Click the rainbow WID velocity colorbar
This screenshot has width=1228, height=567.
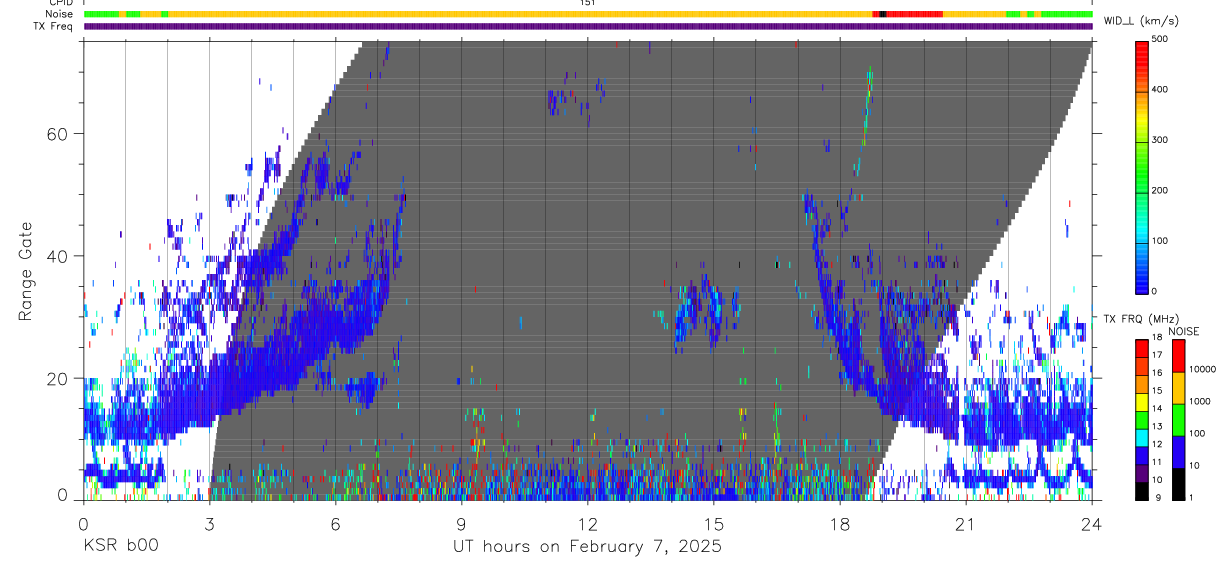[x=1141, y=167]
